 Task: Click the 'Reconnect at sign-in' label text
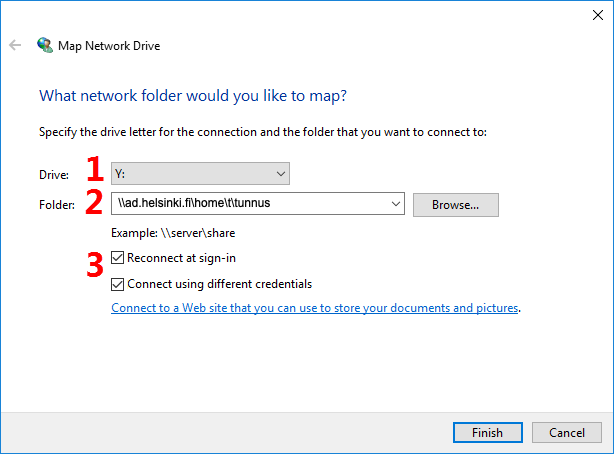[x=181, y=258]
